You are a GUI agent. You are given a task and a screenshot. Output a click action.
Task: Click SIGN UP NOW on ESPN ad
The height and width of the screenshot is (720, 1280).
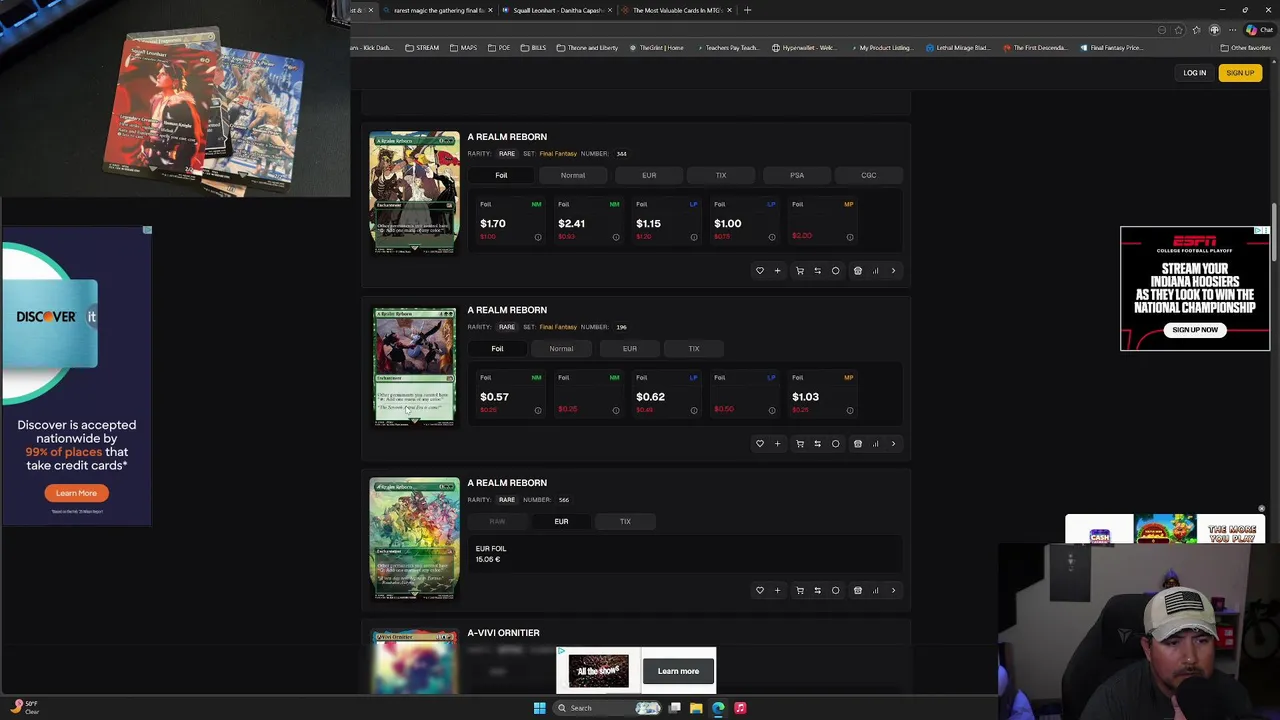1195,330
